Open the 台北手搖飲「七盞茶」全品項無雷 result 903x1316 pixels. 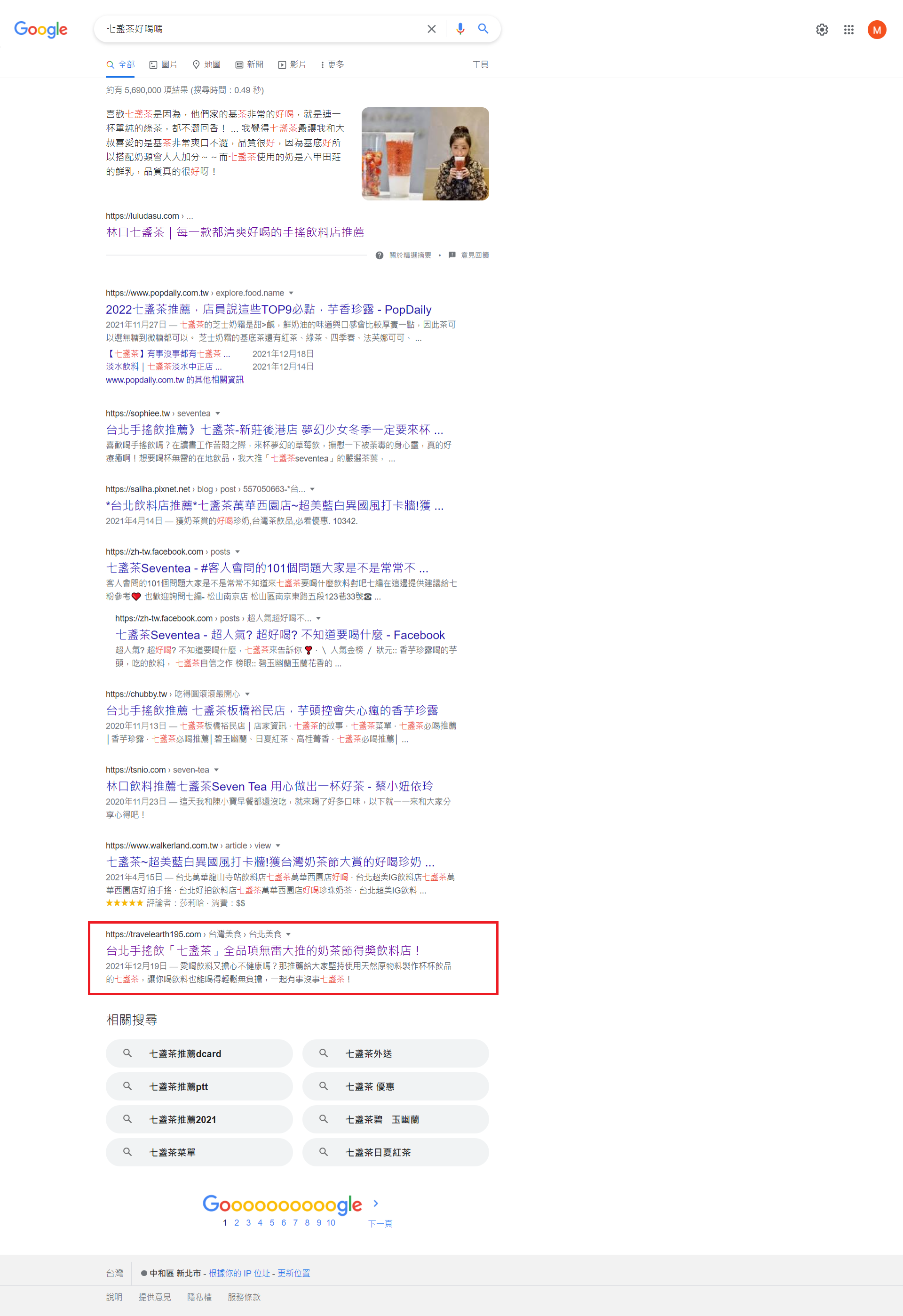coord(264,951)
